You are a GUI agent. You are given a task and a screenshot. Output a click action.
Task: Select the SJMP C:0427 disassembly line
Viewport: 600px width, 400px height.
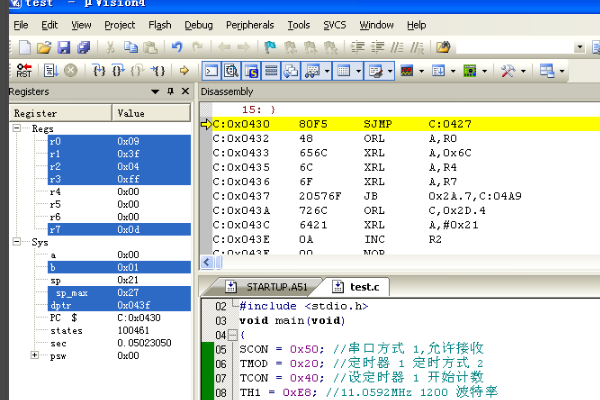[380, 124]
